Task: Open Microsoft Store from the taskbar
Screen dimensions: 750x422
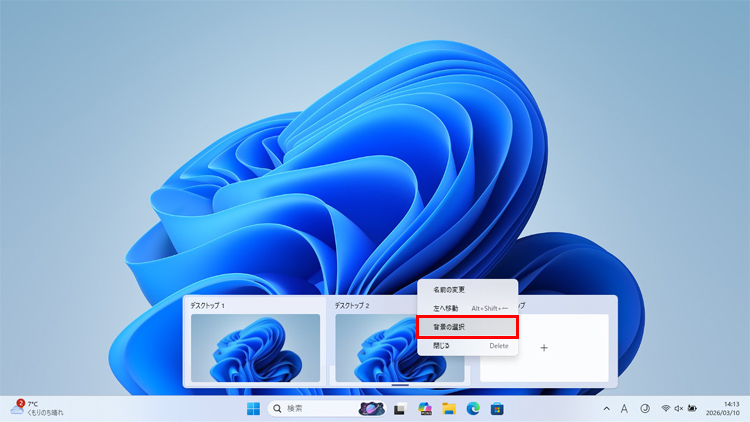Action: [496, 408]
